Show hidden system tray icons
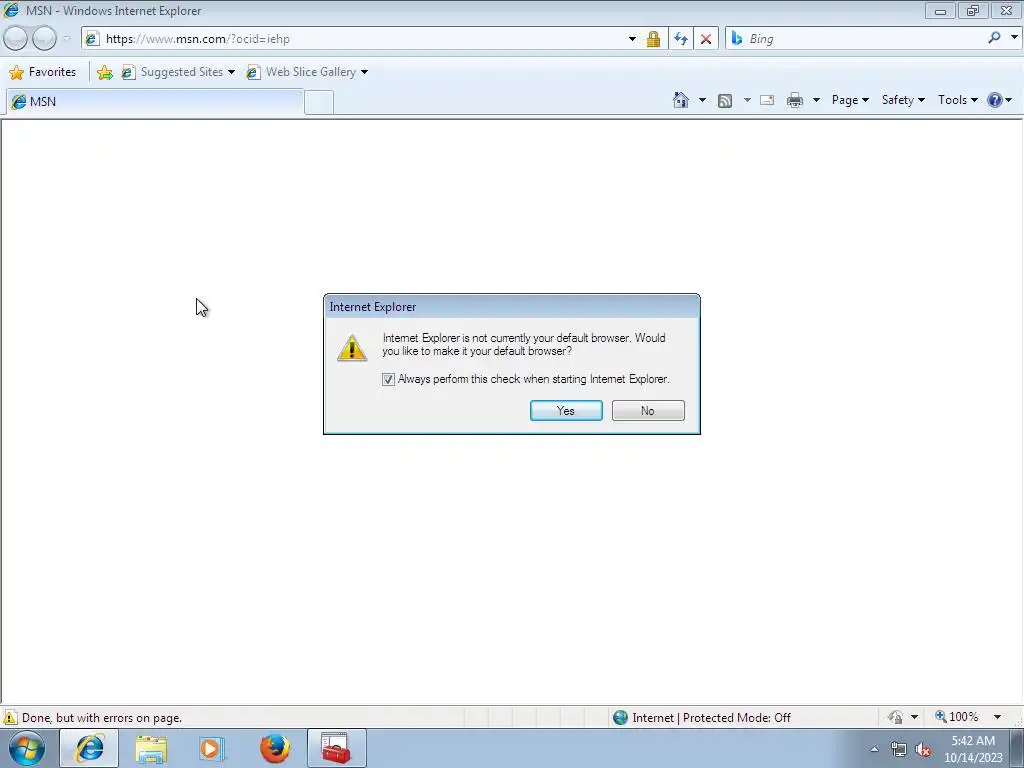 (874, 749)
